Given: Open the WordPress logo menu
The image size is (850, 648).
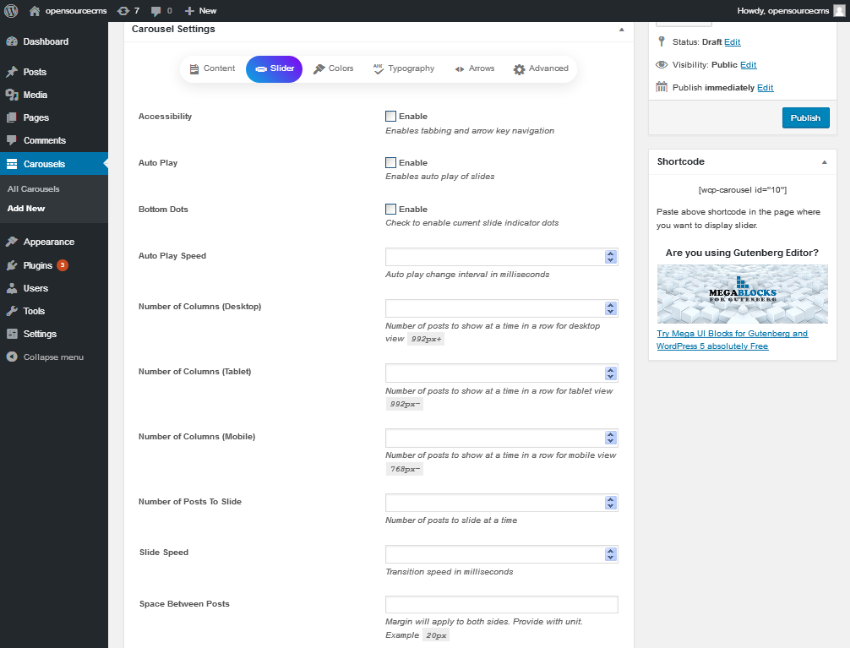Looking at the screenshot, I should pyautogui.click(x=11, y=10).
